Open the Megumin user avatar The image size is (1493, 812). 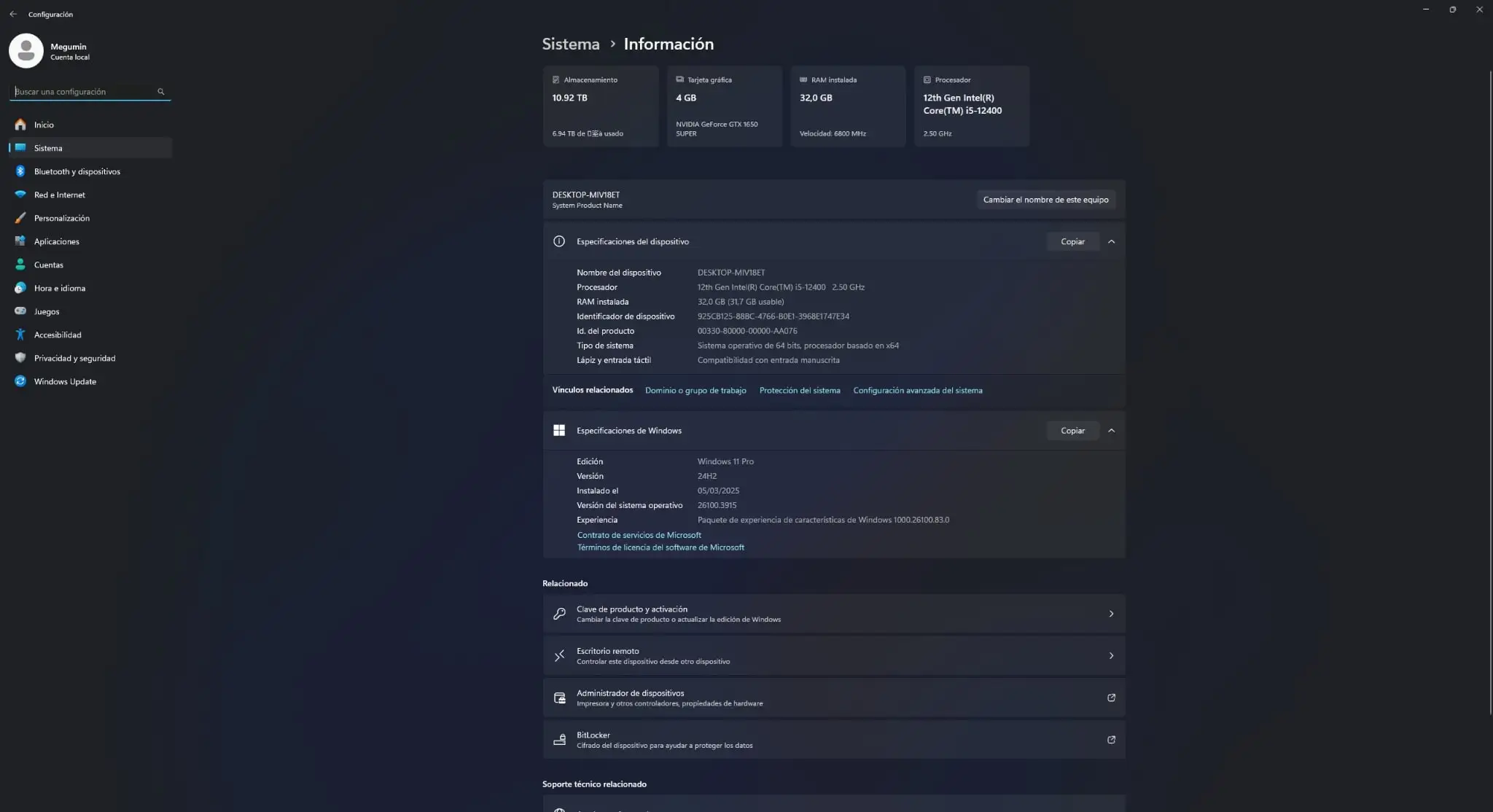click(x=26, y=50)
